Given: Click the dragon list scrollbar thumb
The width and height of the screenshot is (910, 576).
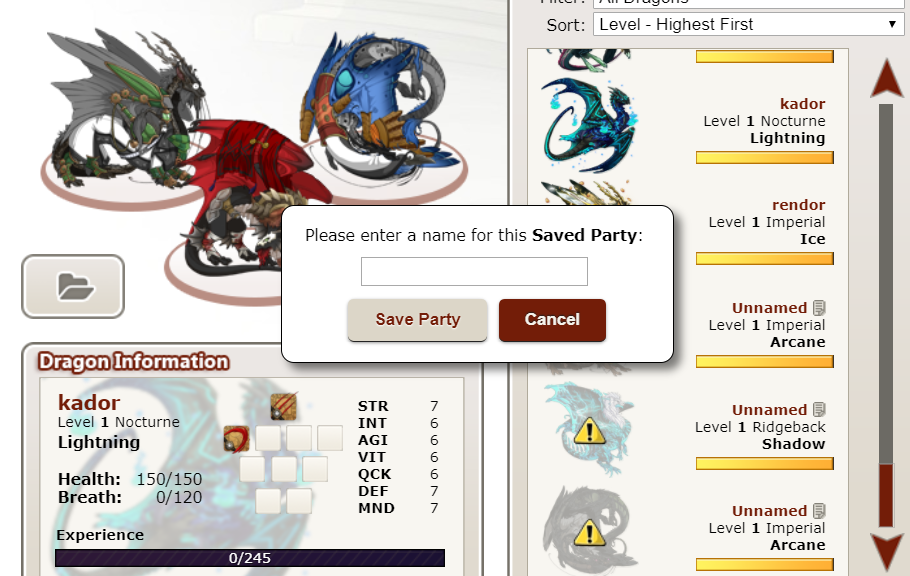Looking at the screenshot, I should tap(886, 495).
